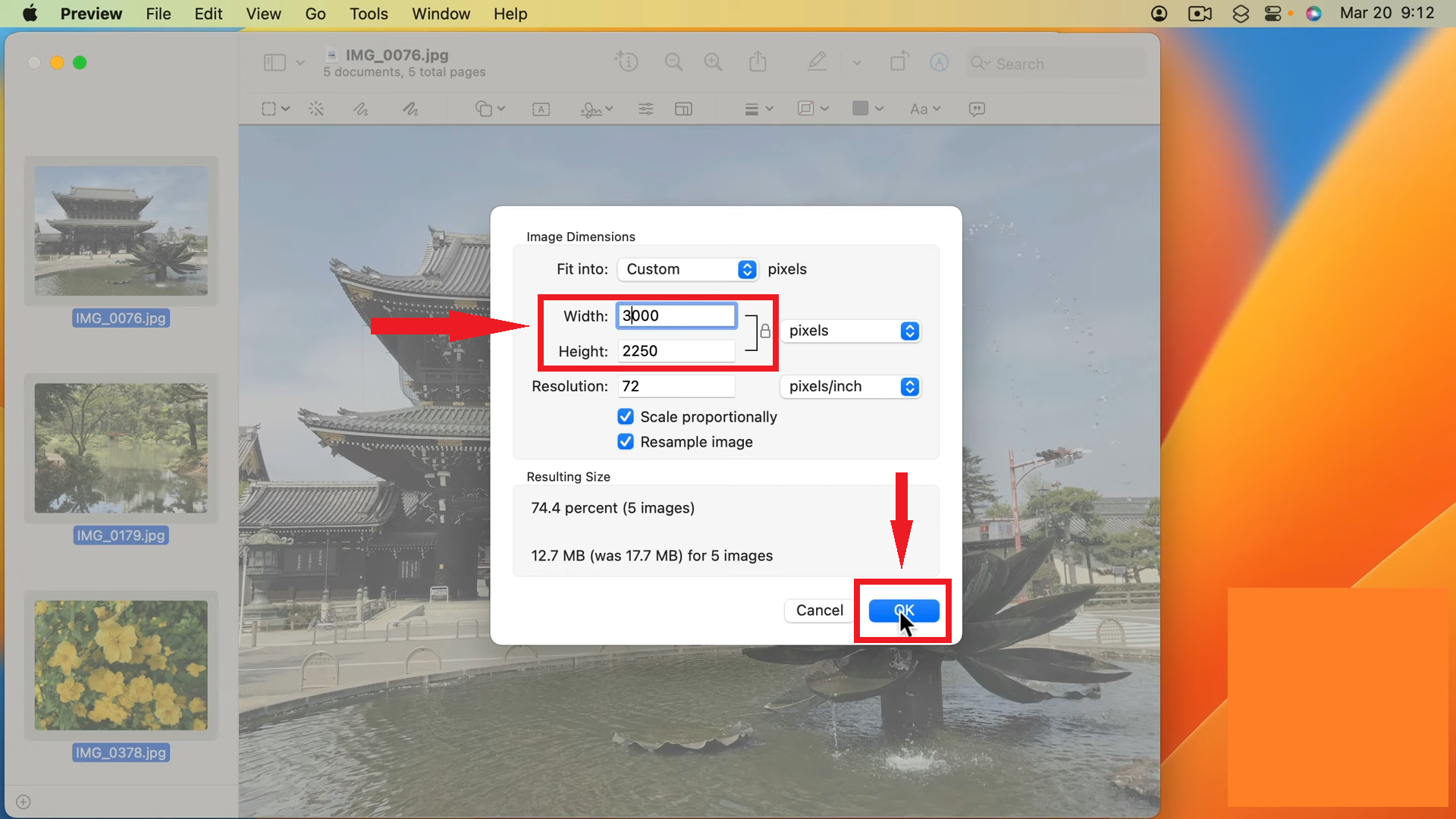Viewport: 1456px width, 819px height.
Task: Click the Sketch drawing tool
Action: coord(360,109)
